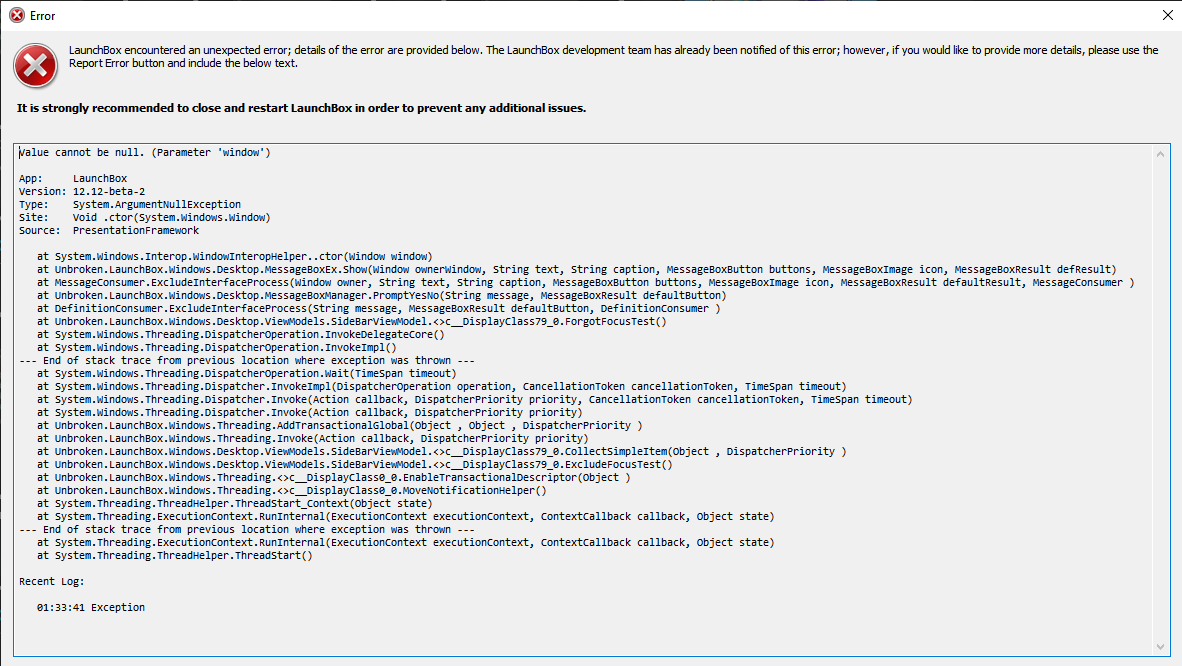Click the 'CollectSimpleItem' stack trace line

tap(442, 451)
